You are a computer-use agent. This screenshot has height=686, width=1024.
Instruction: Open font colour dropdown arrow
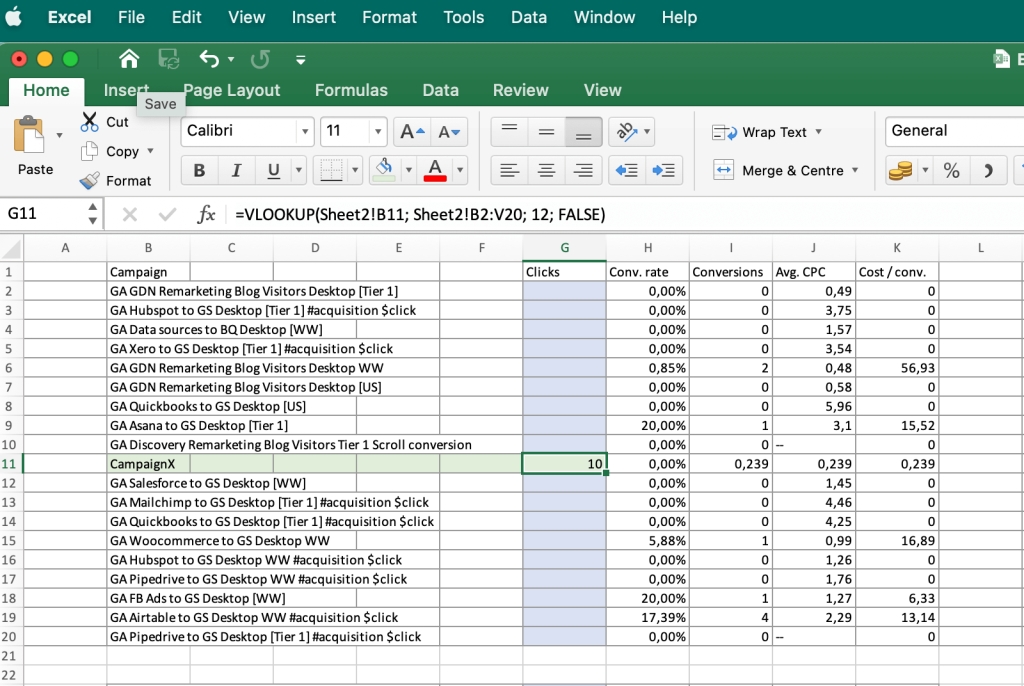(460, 171)
